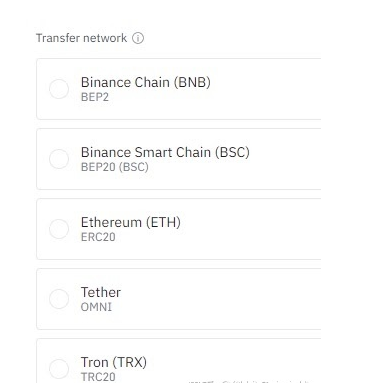
Task: Click the Ethereum (ETH) network title
Action: 131,222
